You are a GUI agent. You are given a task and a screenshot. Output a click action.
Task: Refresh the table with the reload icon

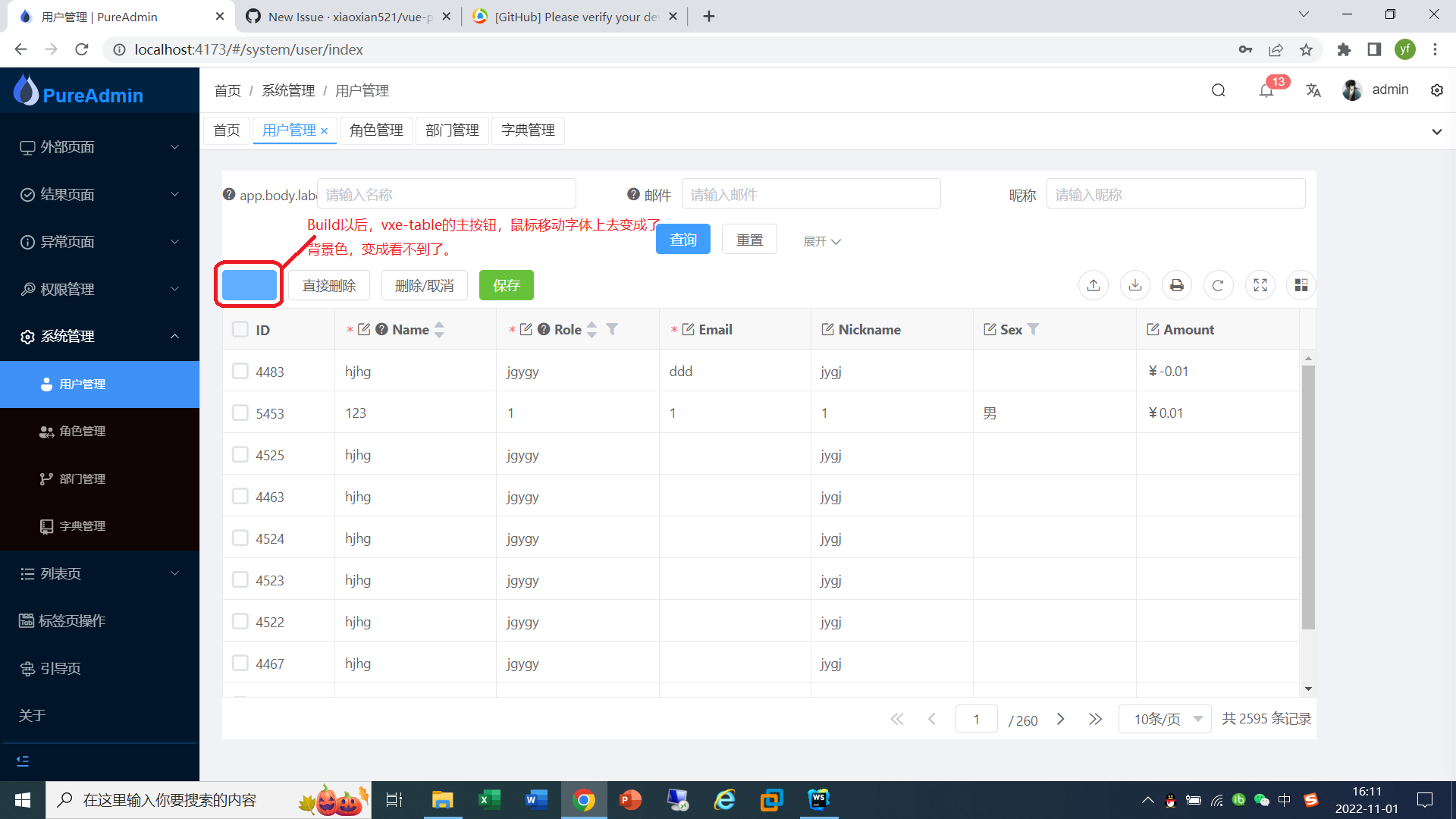pyautogui.click(x=1219, y=285)
